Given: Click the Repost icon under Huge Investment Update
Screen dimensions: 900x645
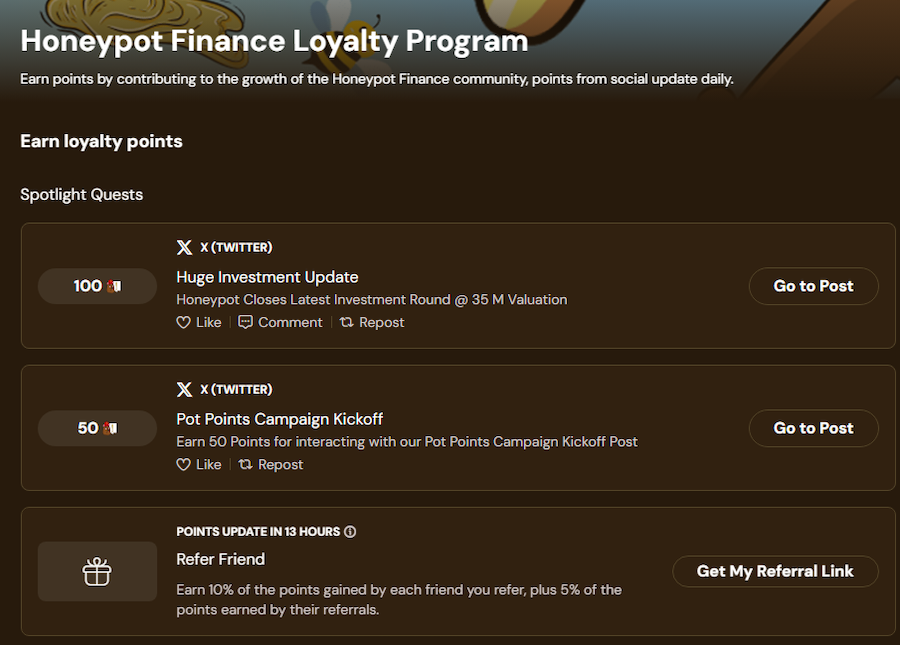Looking at the screenshot, I should tap(346, 322).
